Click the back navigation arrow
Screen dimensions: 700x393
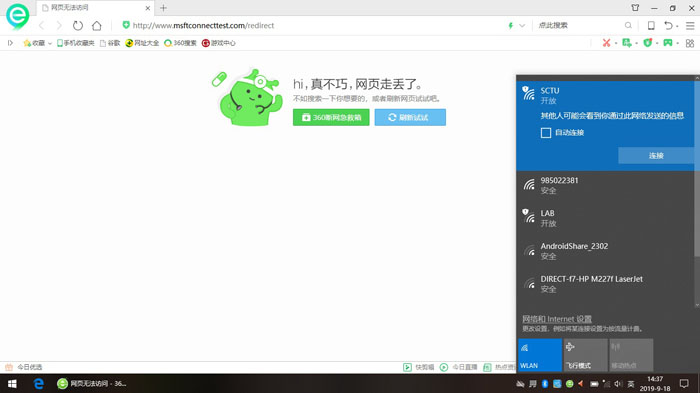point(42,25)
